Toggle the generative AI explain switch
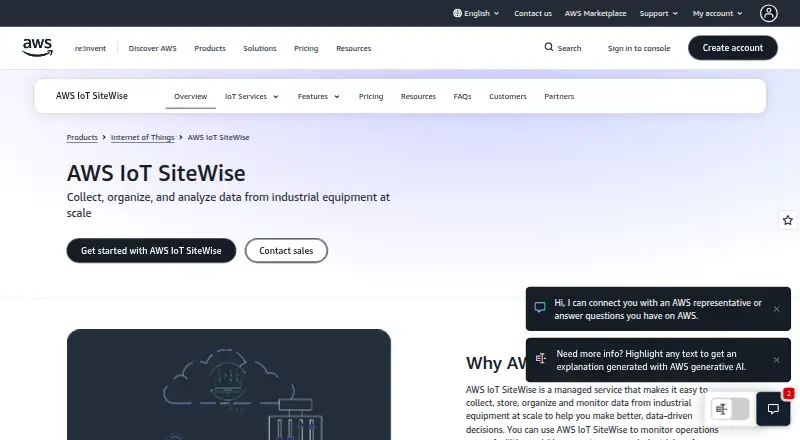800x440 pixels. pyautogui.click(x=730, y=409)
